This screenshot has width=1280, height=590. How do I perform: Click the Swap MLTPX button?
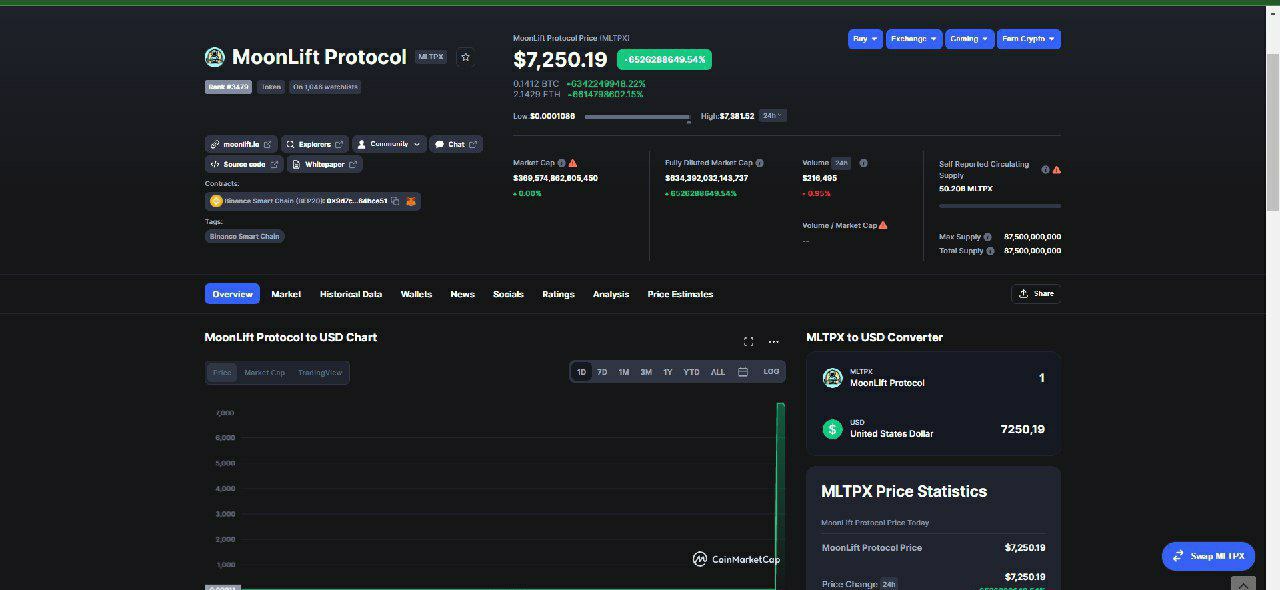click(x=1208, y=556)
